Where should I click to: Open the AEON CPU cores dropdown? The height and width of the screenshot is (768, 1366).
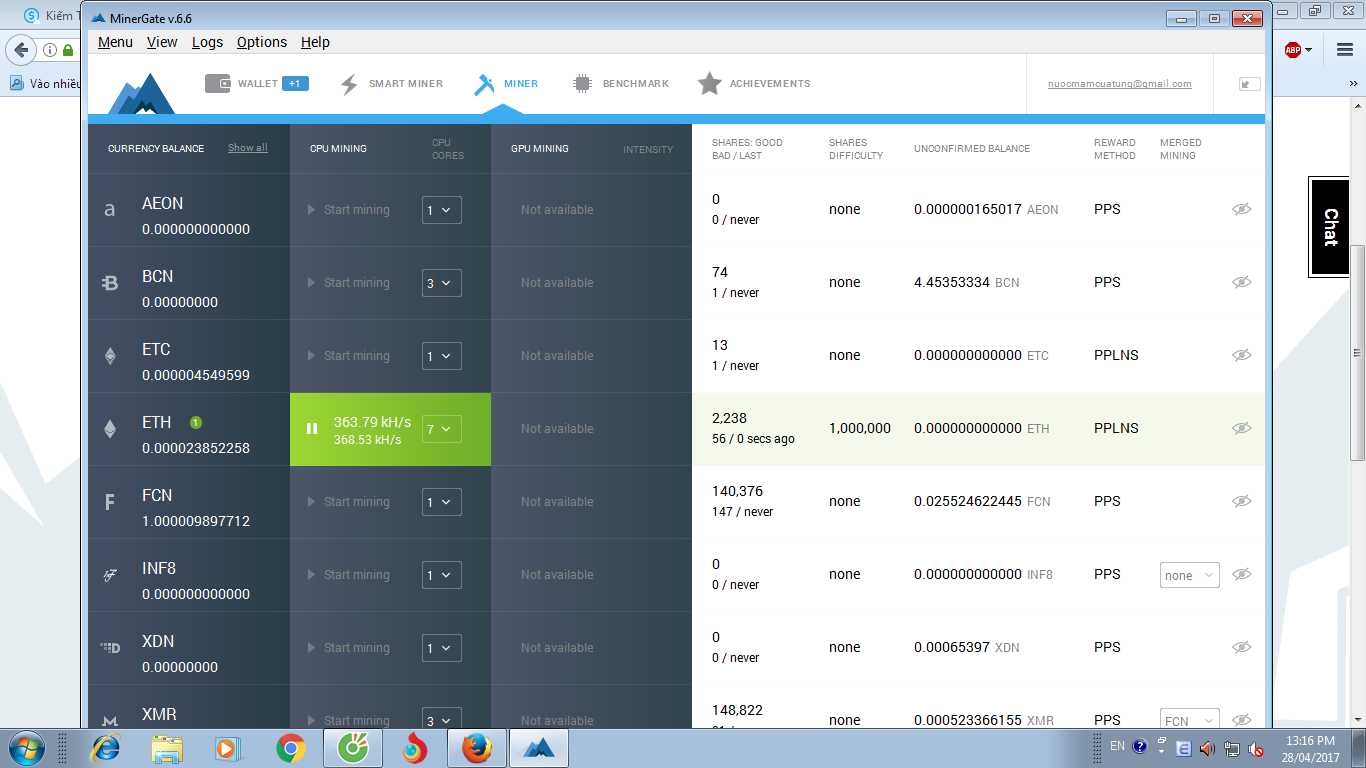[x=442, y=210]
